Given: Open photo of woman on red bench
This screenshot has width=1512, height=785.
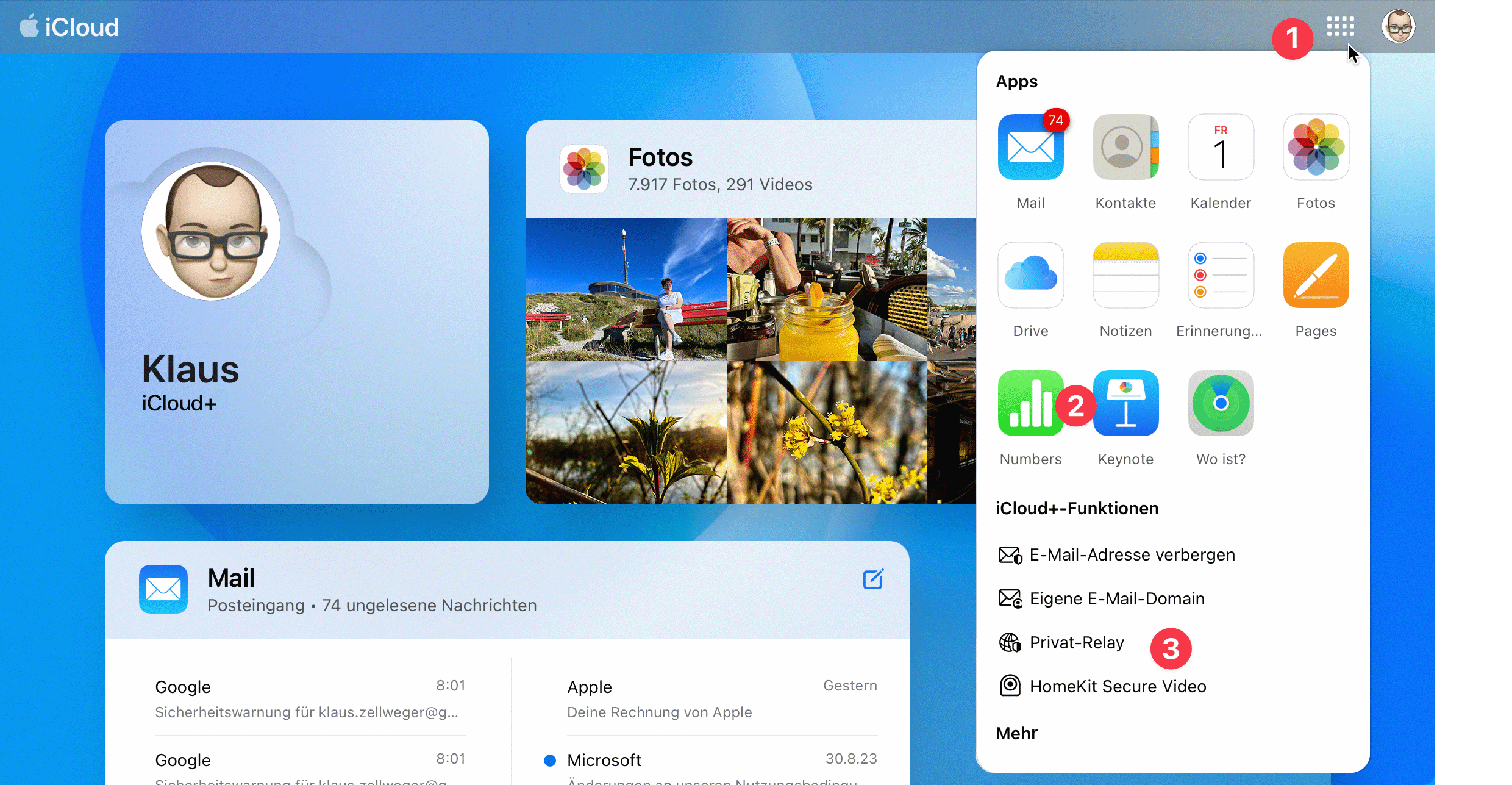Looking at the screenshot, I should tap(626, 289).
